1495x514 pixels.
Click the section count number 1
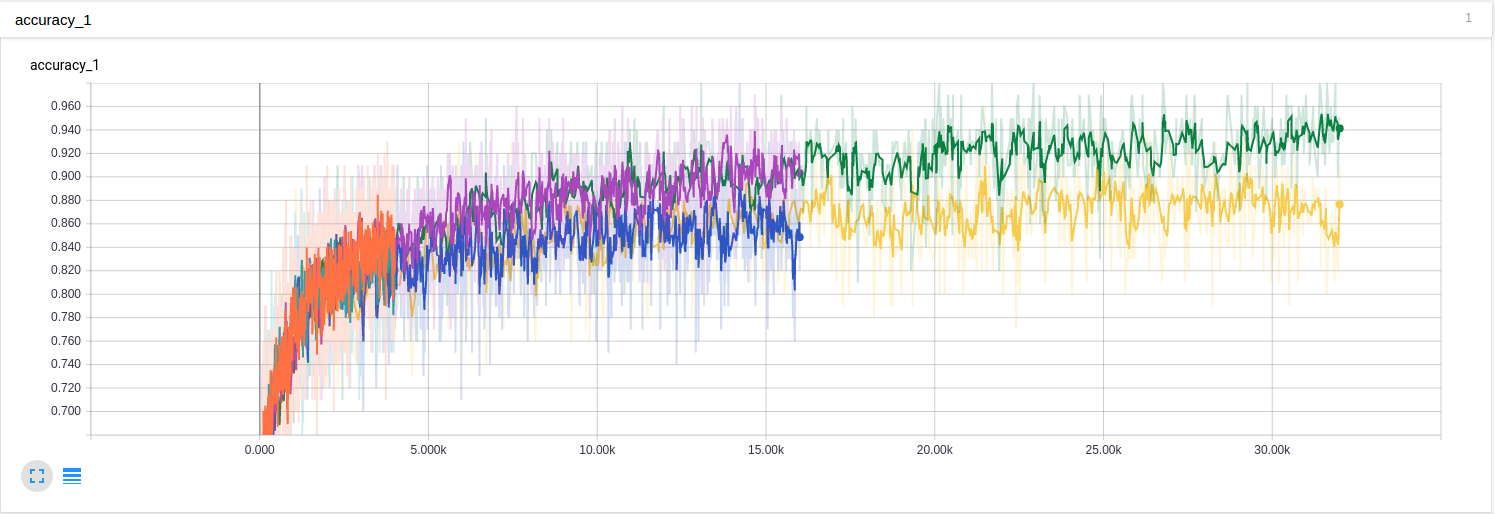coord(1468,18)
